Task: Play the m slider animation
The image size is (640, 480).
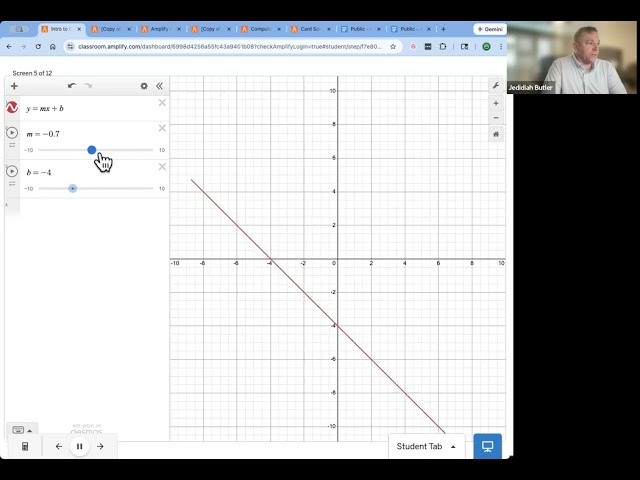Action: [12, 133]
